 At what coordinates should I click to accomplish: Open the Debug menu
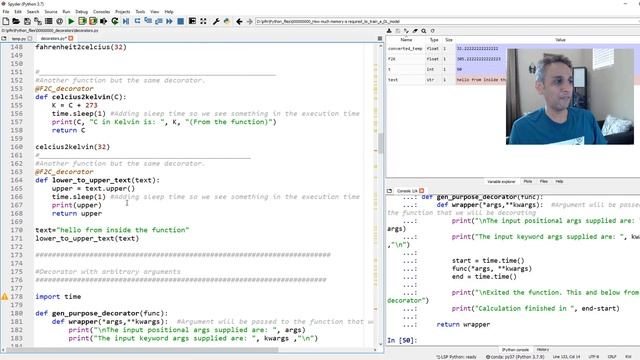(82, 12)
